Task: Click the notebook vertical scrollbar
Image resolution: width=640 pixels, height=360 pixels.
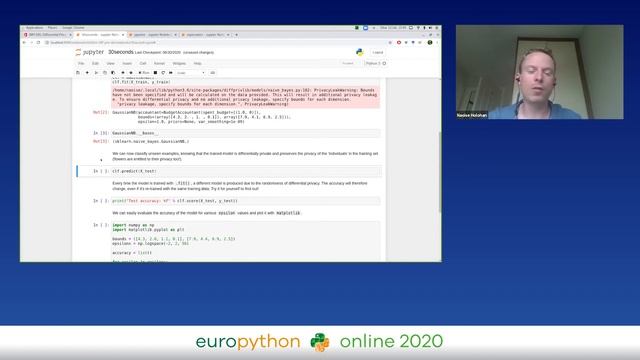Action: (440, 171)
